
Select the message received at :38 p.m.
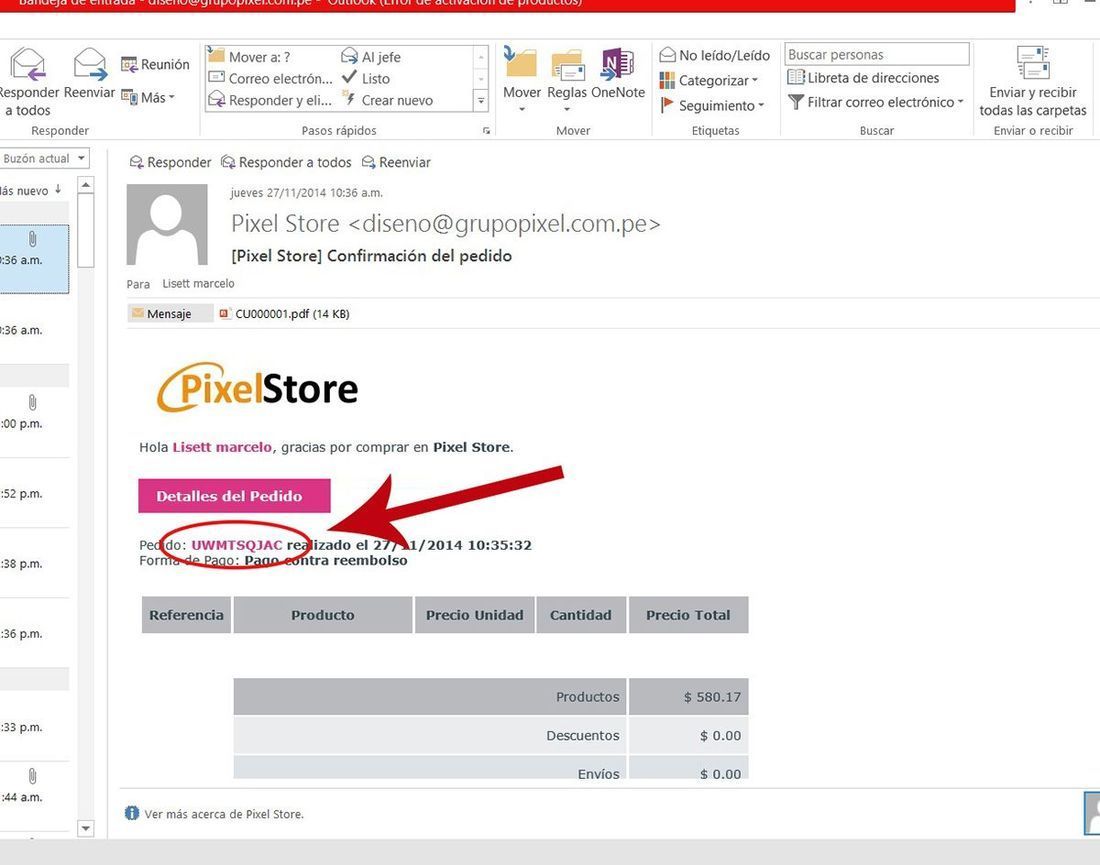click(34, 563)
